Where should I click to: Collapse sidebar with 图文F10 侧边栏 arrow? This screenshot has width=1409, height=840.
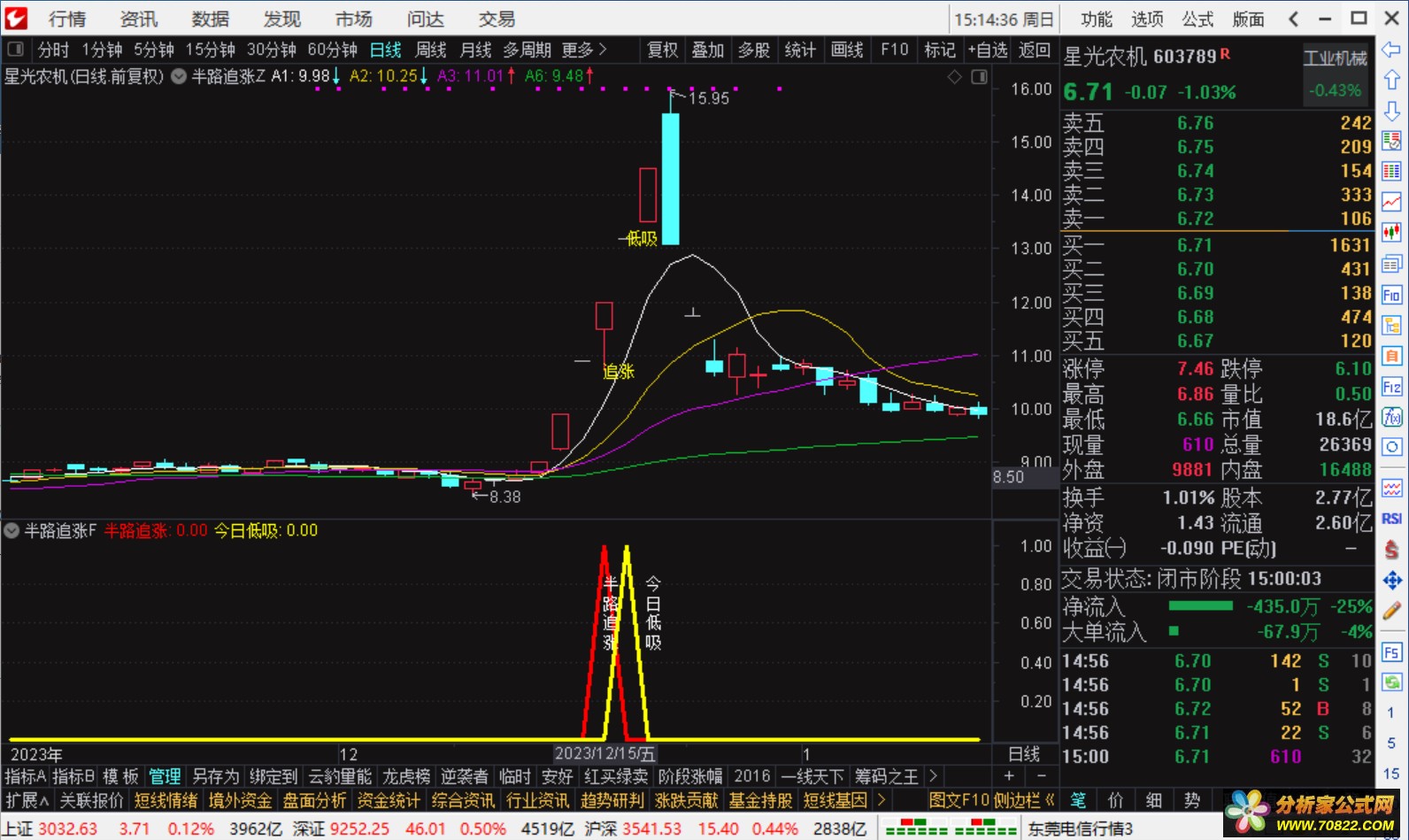pyautogui.click(x=1051, y=800)
